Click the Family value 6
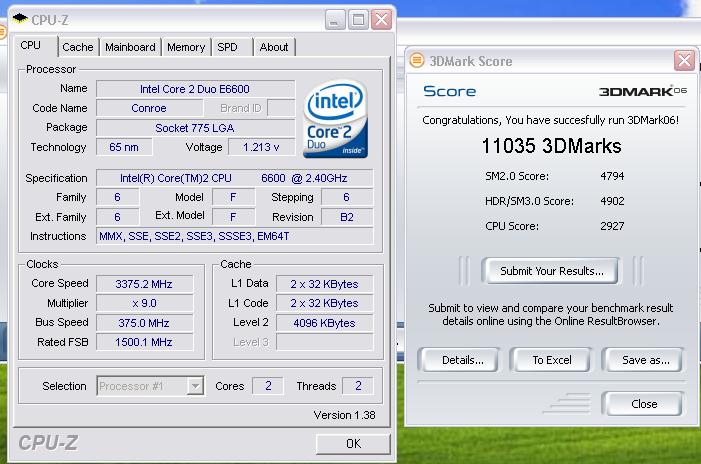 pos(118,197)
